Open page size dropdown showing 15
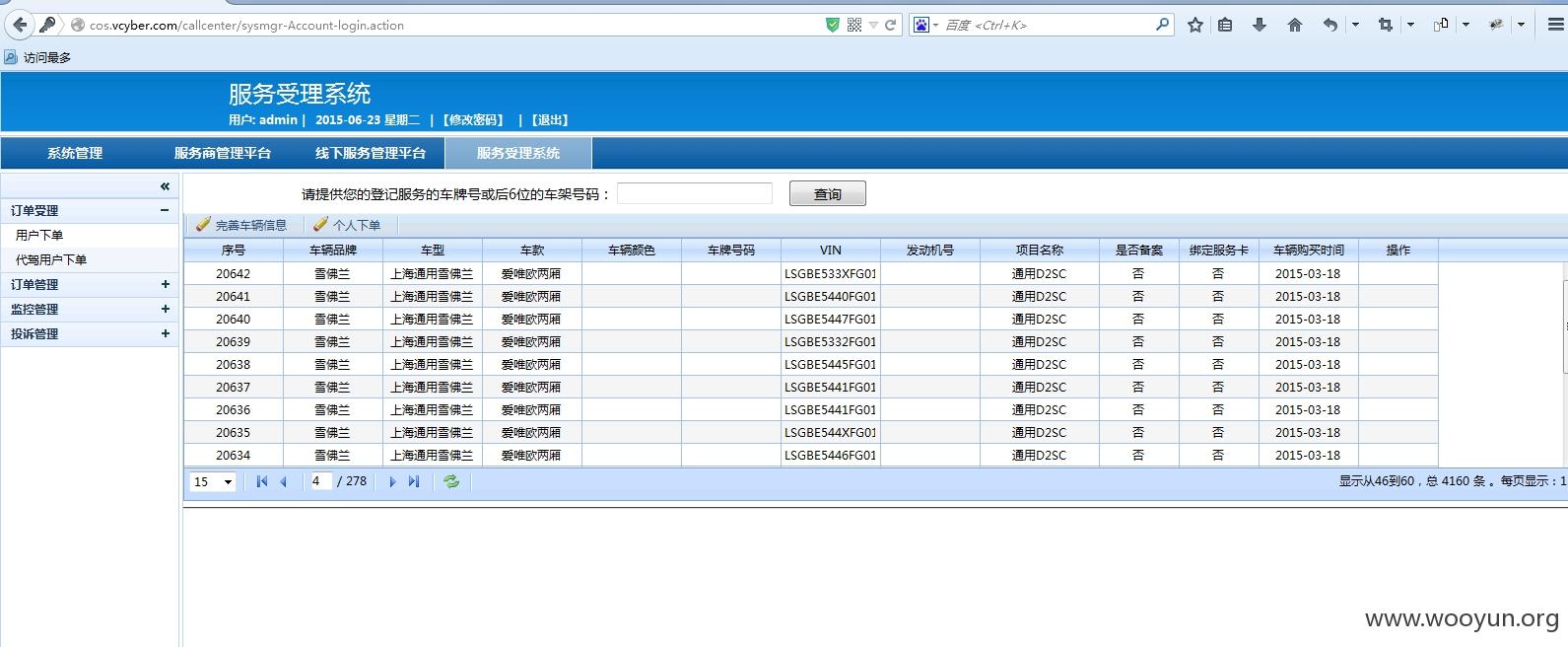The width and height of the screenshot is (1568, 647). pos(213,482)
